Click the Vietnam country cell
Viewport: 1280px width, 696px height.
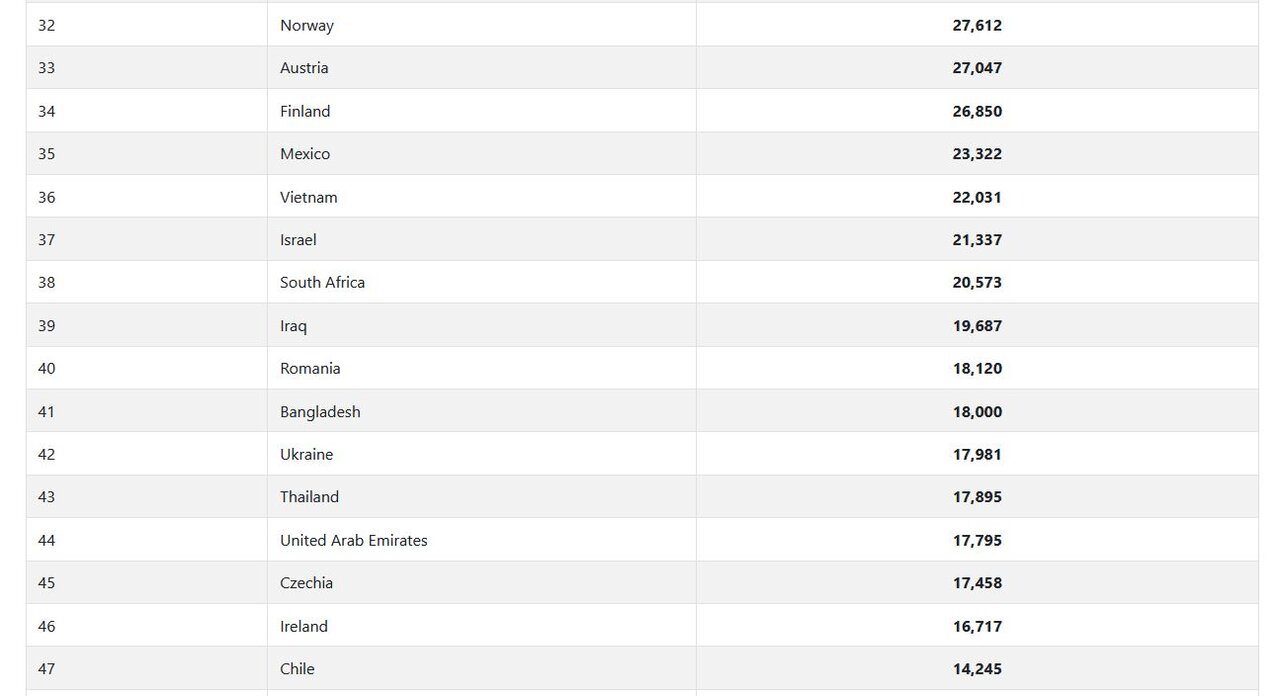(309, 197)
